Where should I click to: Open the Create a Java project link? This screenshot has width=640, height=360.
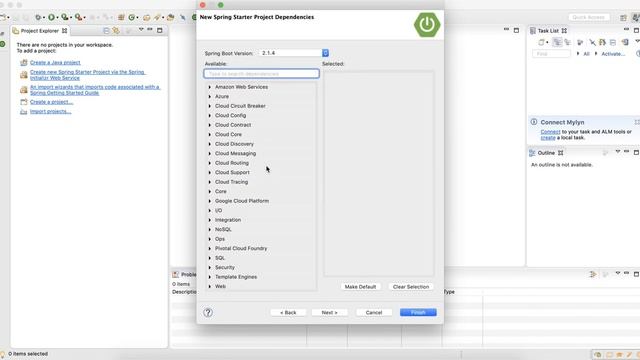(55, 62)
